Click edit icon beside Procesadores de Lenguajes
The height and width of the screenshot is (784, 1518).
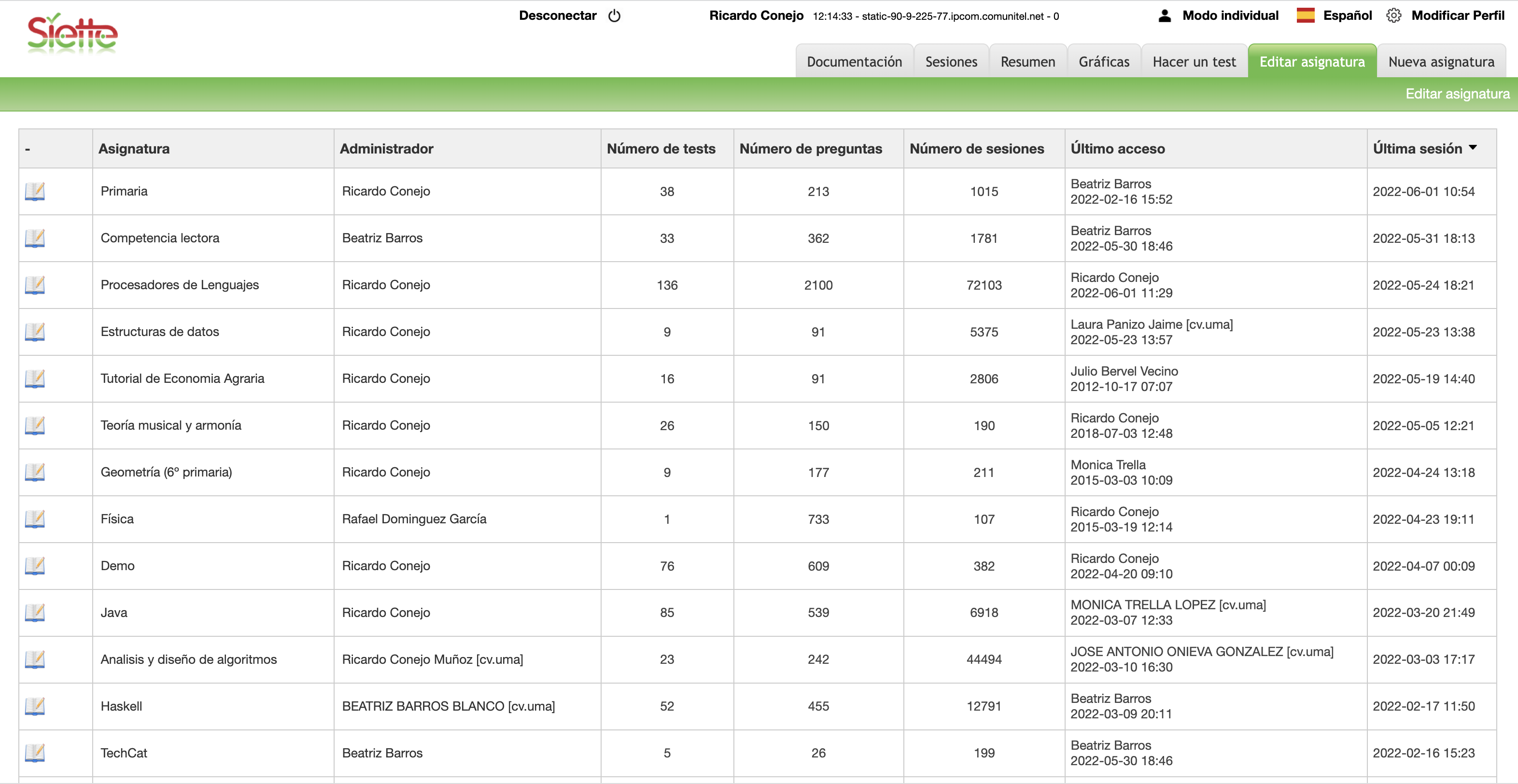tap(35, 285)
